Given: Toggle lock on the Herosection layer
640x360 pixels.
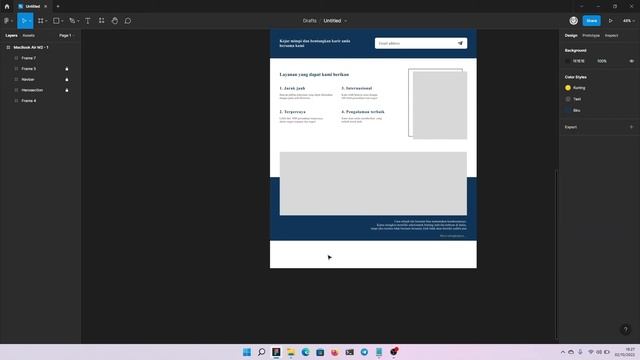Looking at the screenshot, I should (67, 90).
